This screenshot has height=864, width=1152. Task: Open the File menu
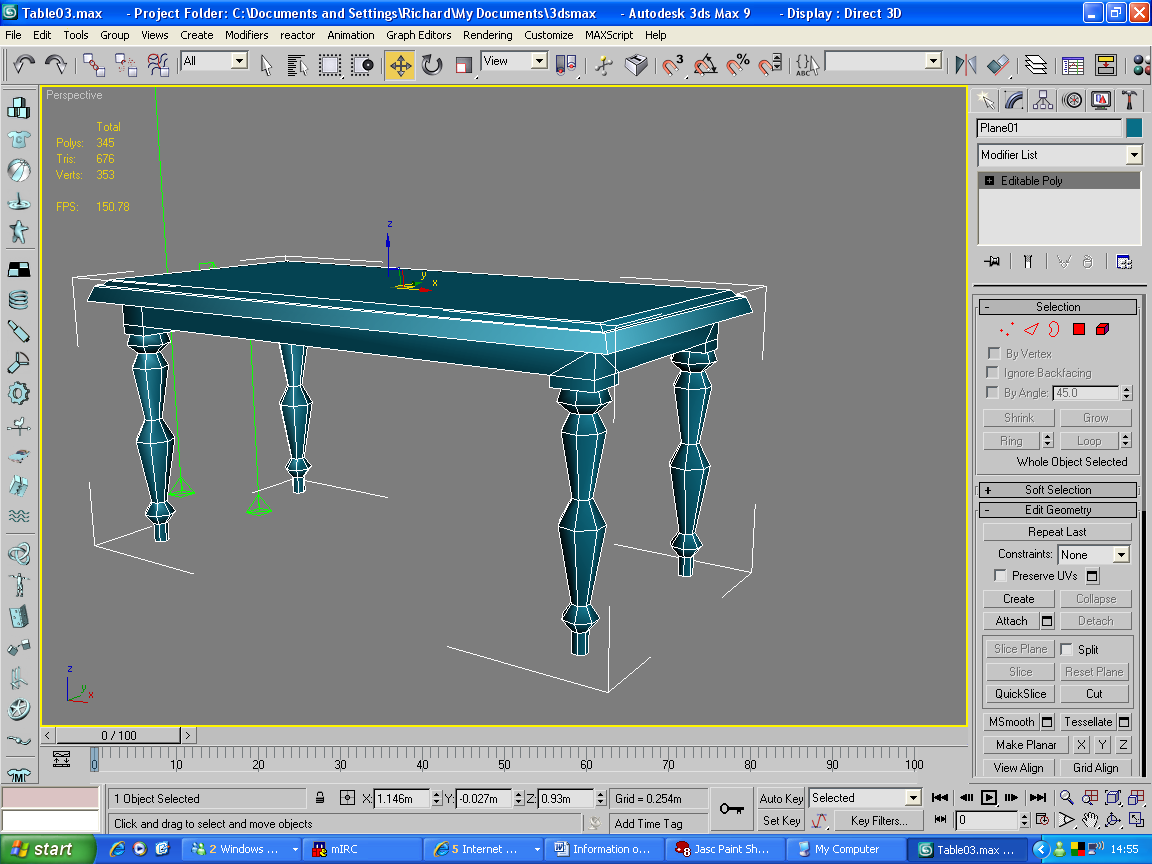(13, 35)
